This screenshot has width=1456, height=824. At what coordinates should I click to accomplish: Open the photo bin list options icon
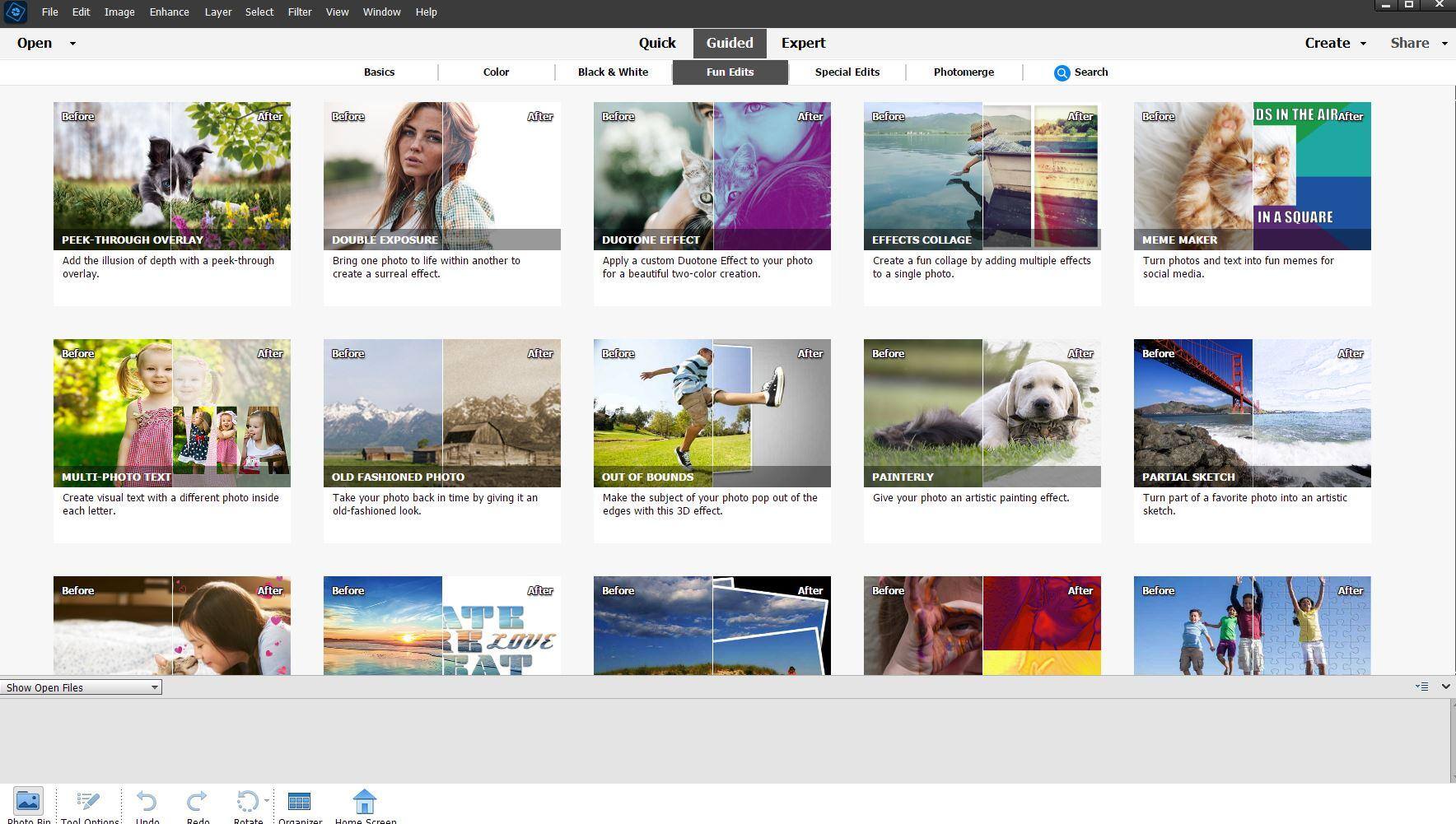point(1421,687)
